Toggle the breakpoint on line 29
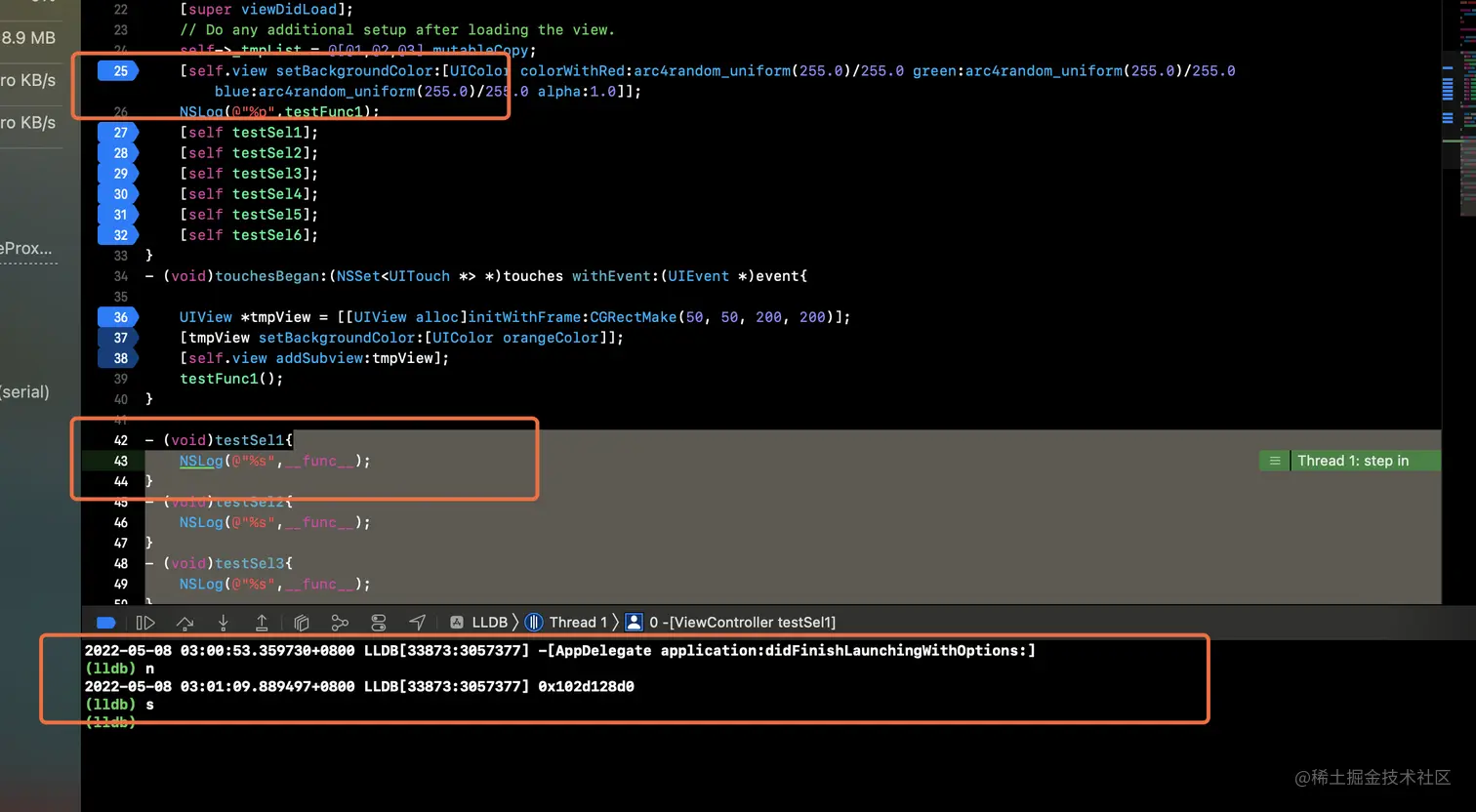 coord(119,174)
